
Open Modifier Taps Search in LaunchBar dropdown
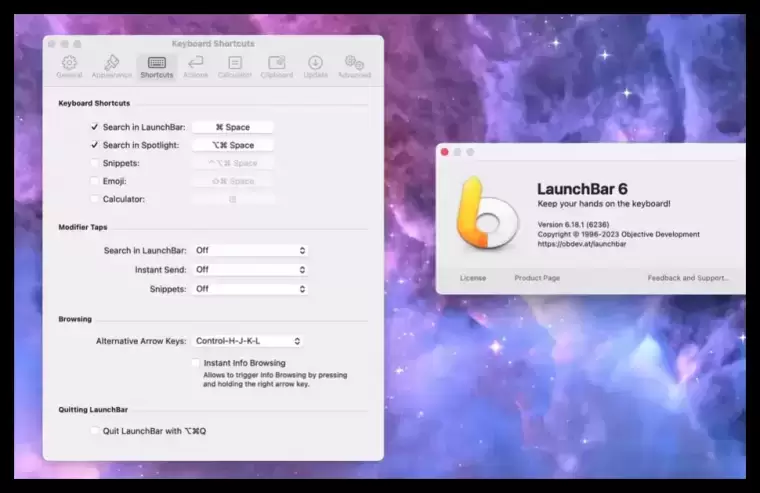(x=250, y=250)
